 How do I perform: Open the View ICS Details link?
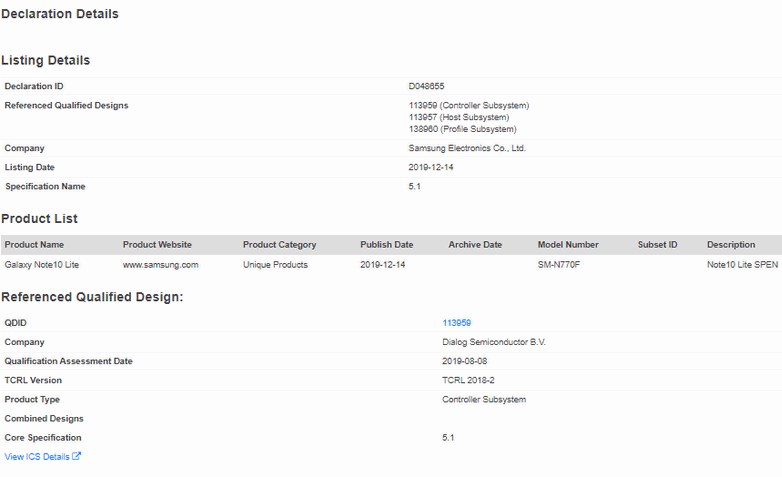37,457
